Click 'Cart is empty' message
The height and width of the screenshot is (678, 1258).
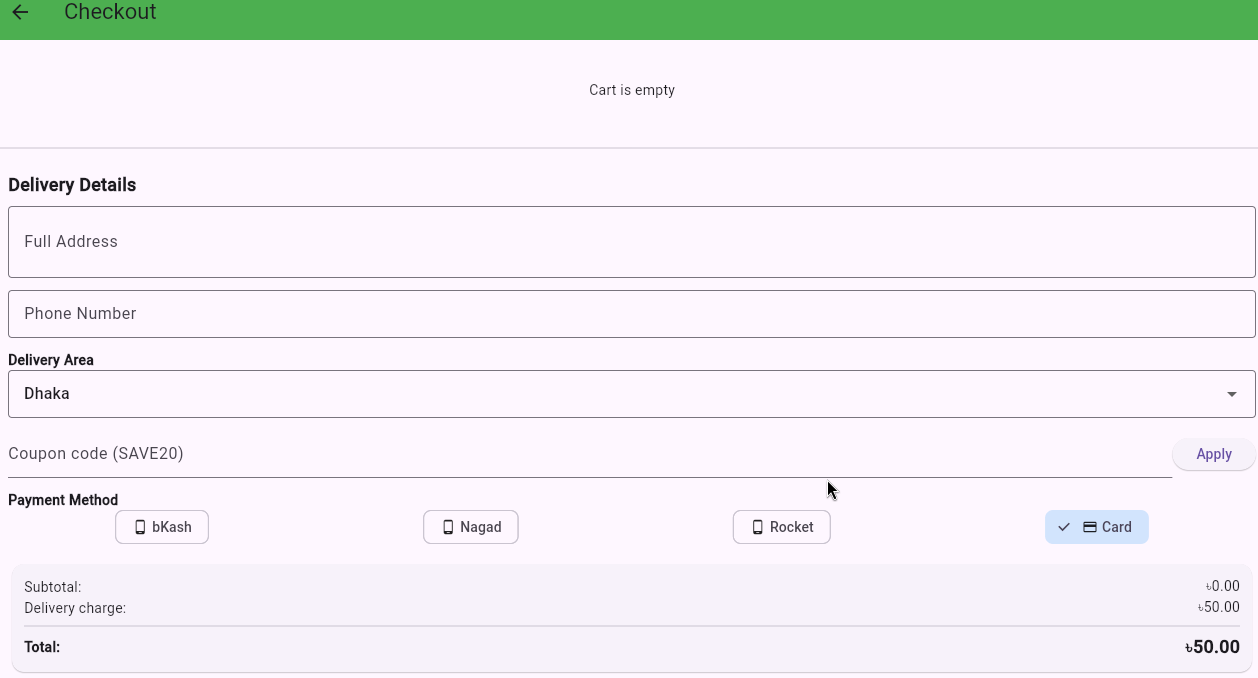[x=632, y=90]
